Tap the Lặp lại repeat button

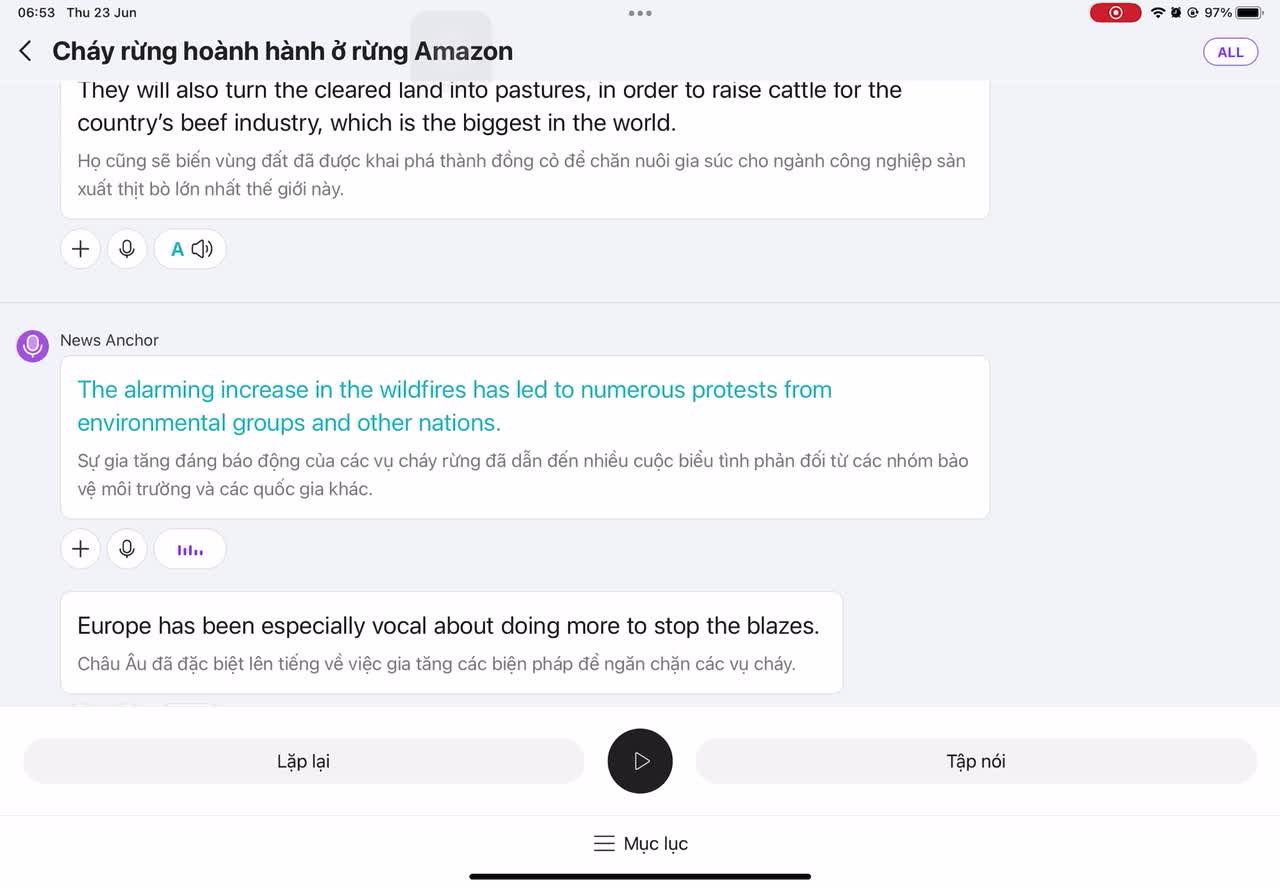point(303,761)
